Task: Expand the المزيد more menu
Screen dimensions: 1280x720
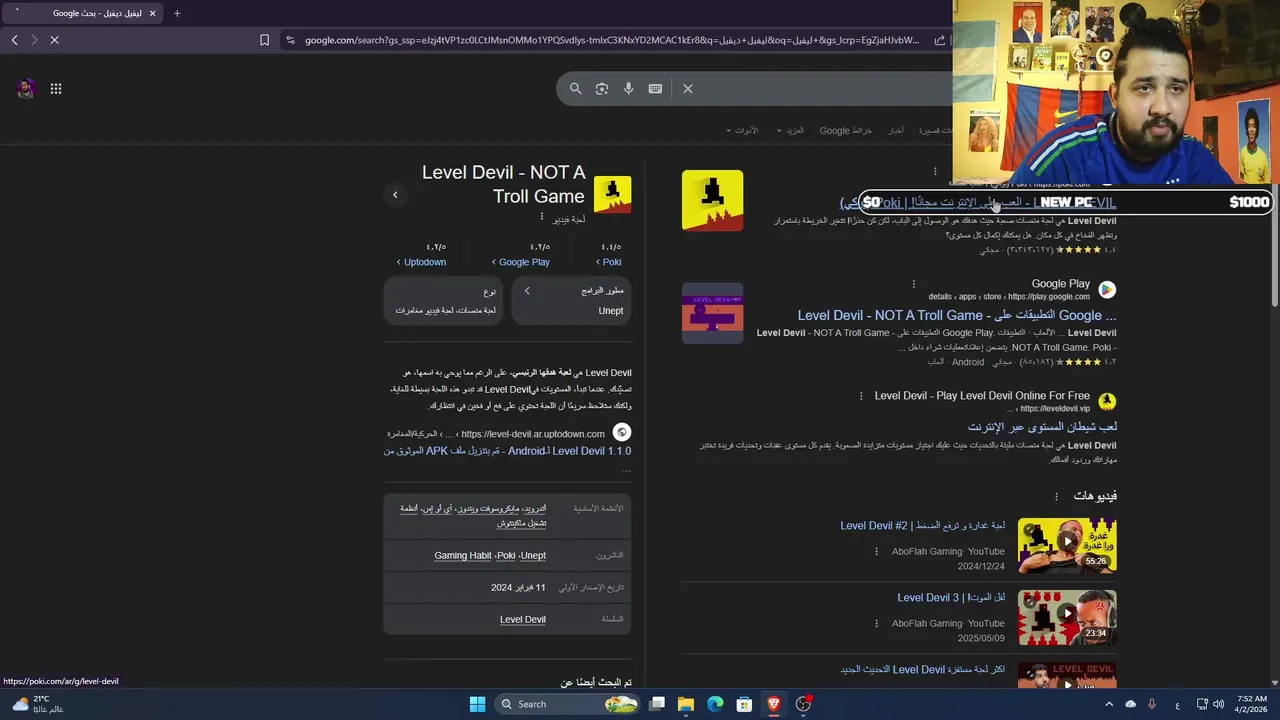Action: pos(790,130)
